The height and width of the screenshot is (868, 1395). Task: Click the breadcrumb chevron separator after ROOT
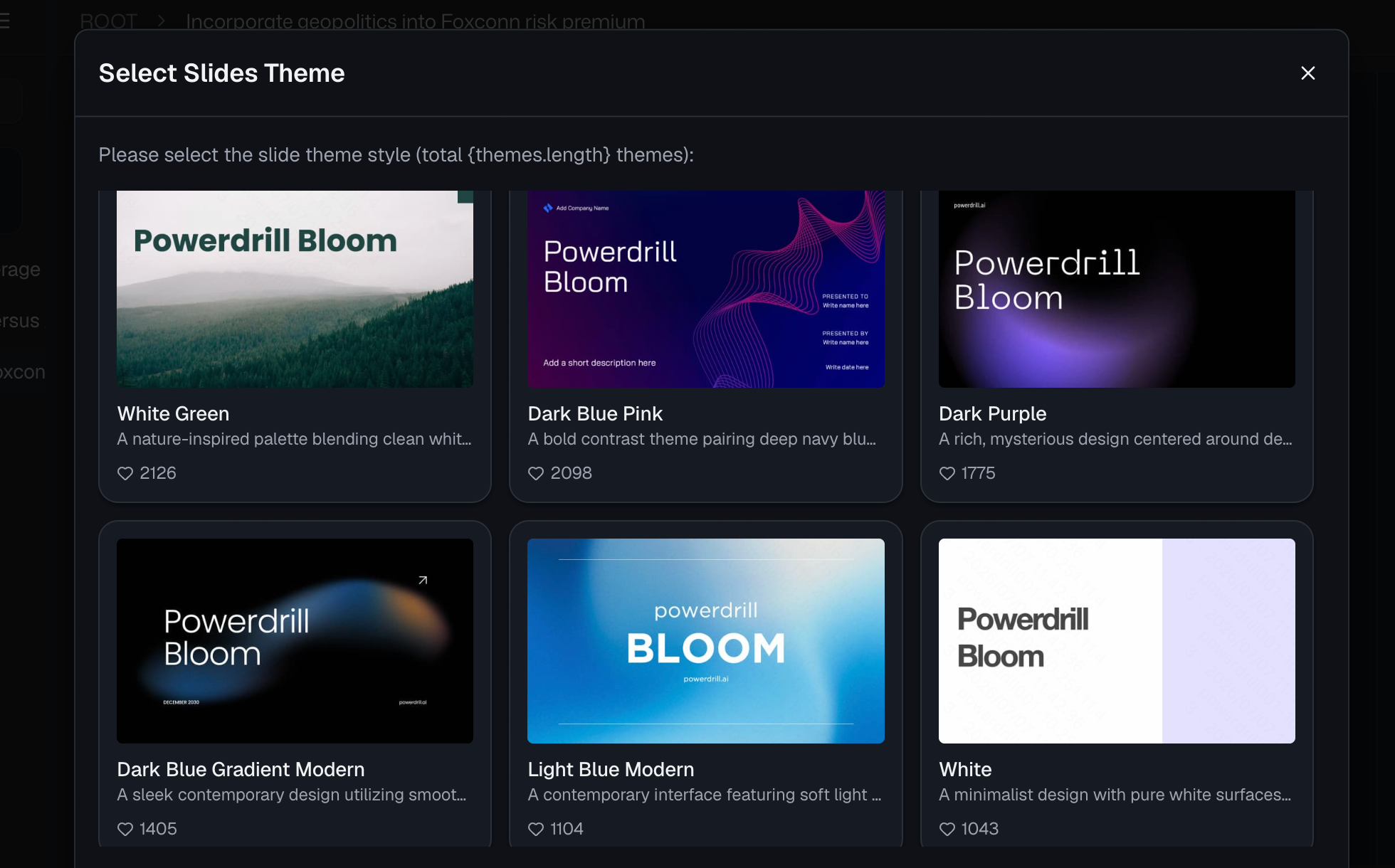coord(162,21)
